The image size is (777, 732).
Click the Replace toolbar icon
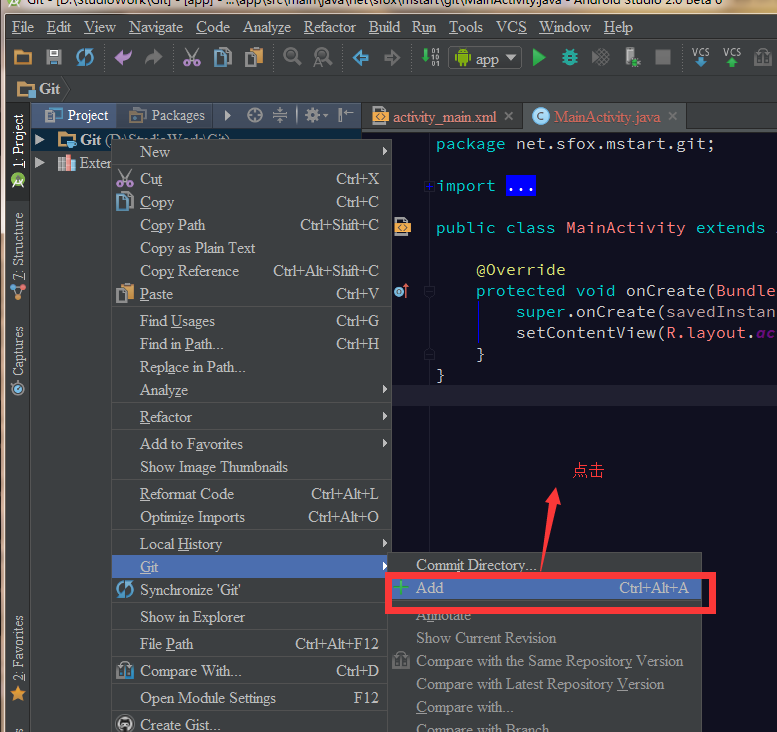pyautogui.click(x=323, y=57)
